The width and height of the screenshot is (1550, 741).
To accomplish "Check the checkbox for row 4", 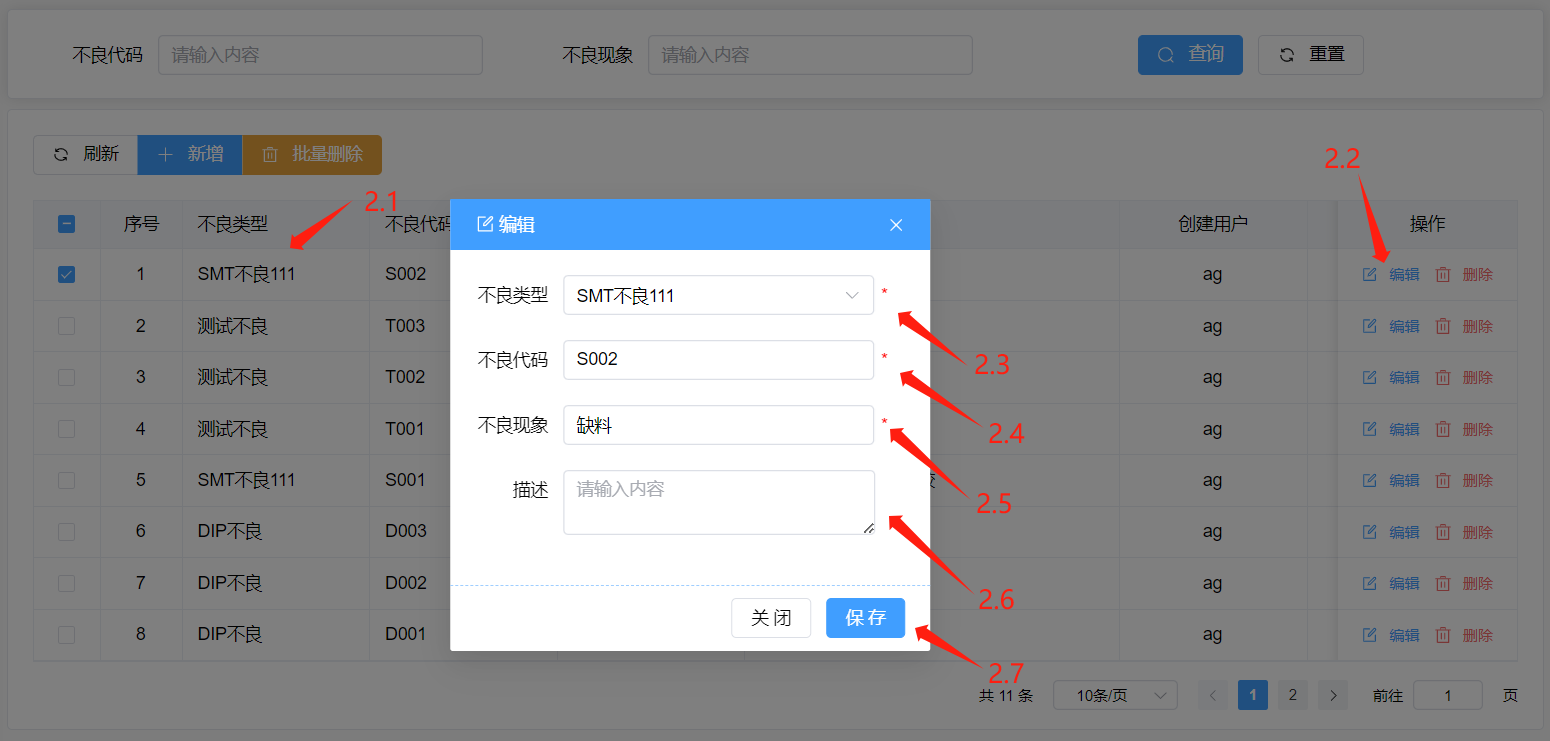I will pyautogui.click(x=67, y=429).
